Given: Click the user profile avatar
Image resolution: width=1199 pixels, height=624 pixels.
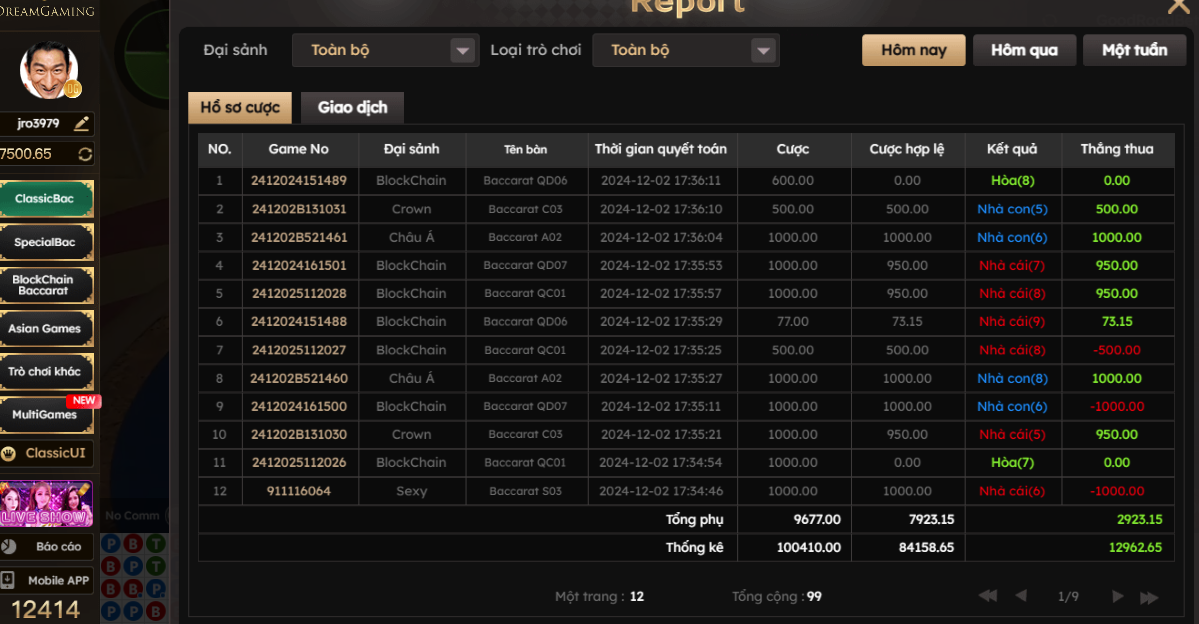Looking at the screenshot, I should [49, 70].
